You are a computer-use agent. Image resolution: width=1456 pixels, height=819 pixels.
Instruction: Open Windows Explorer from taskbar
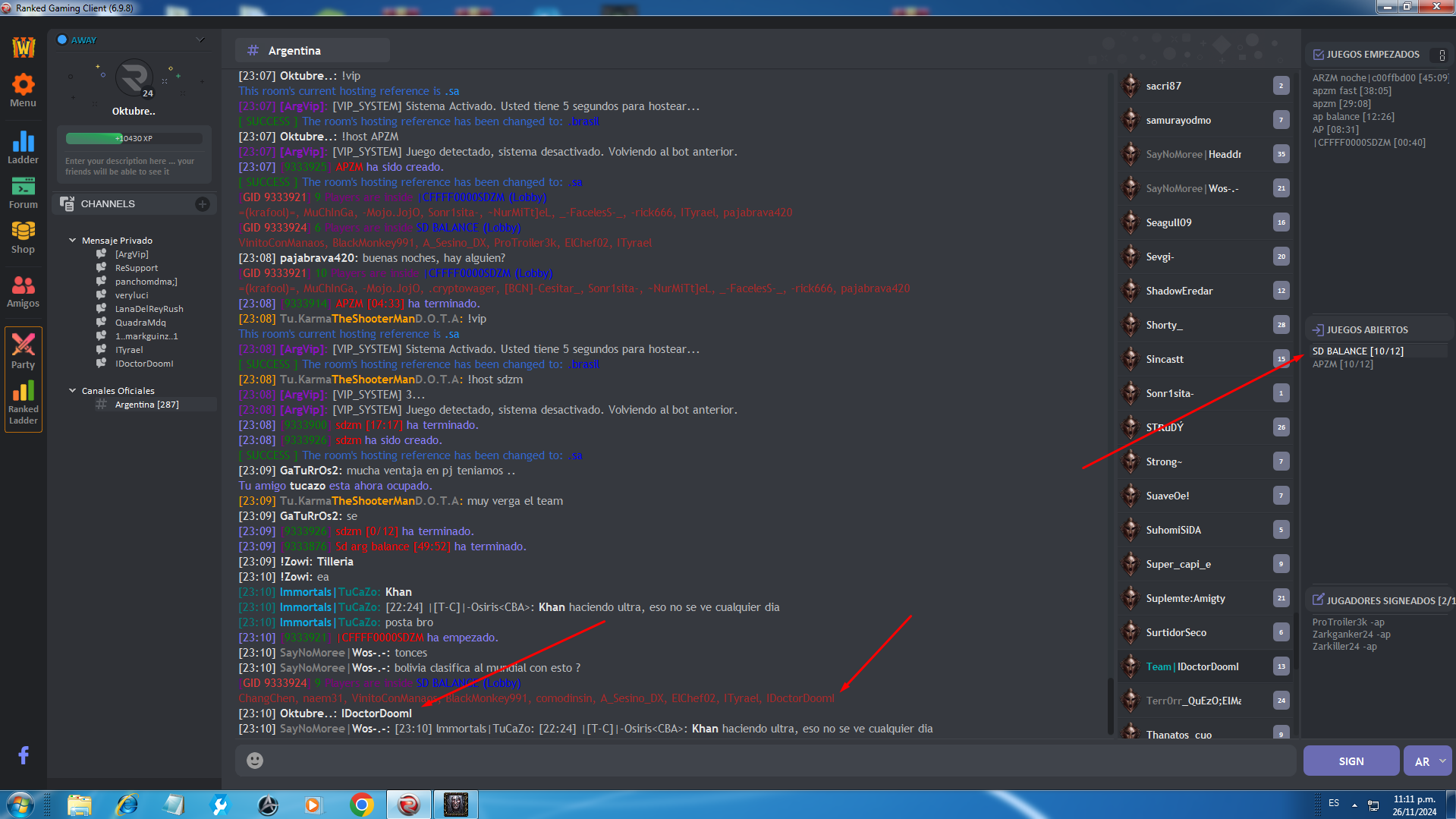coord(79,805)
